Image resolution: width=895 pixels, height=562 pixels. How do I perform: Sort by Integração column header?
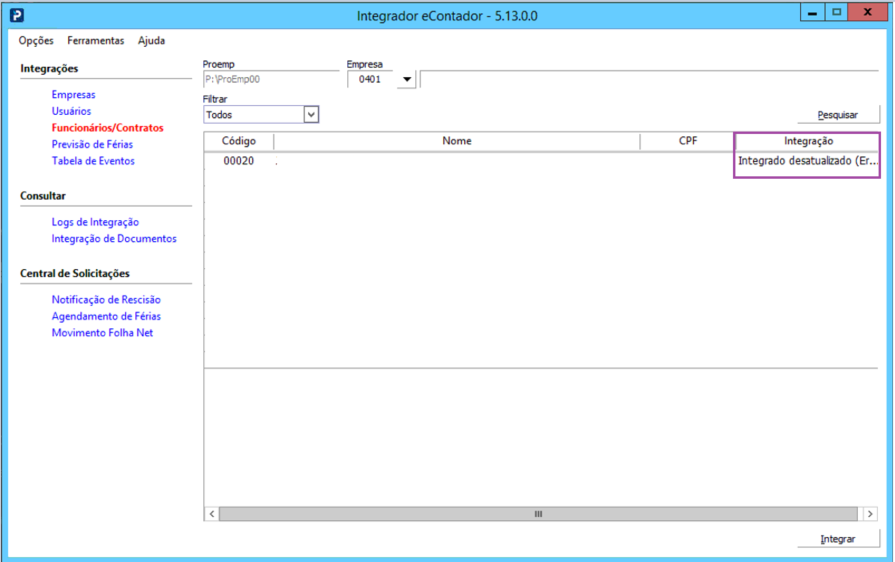point(808,141)
